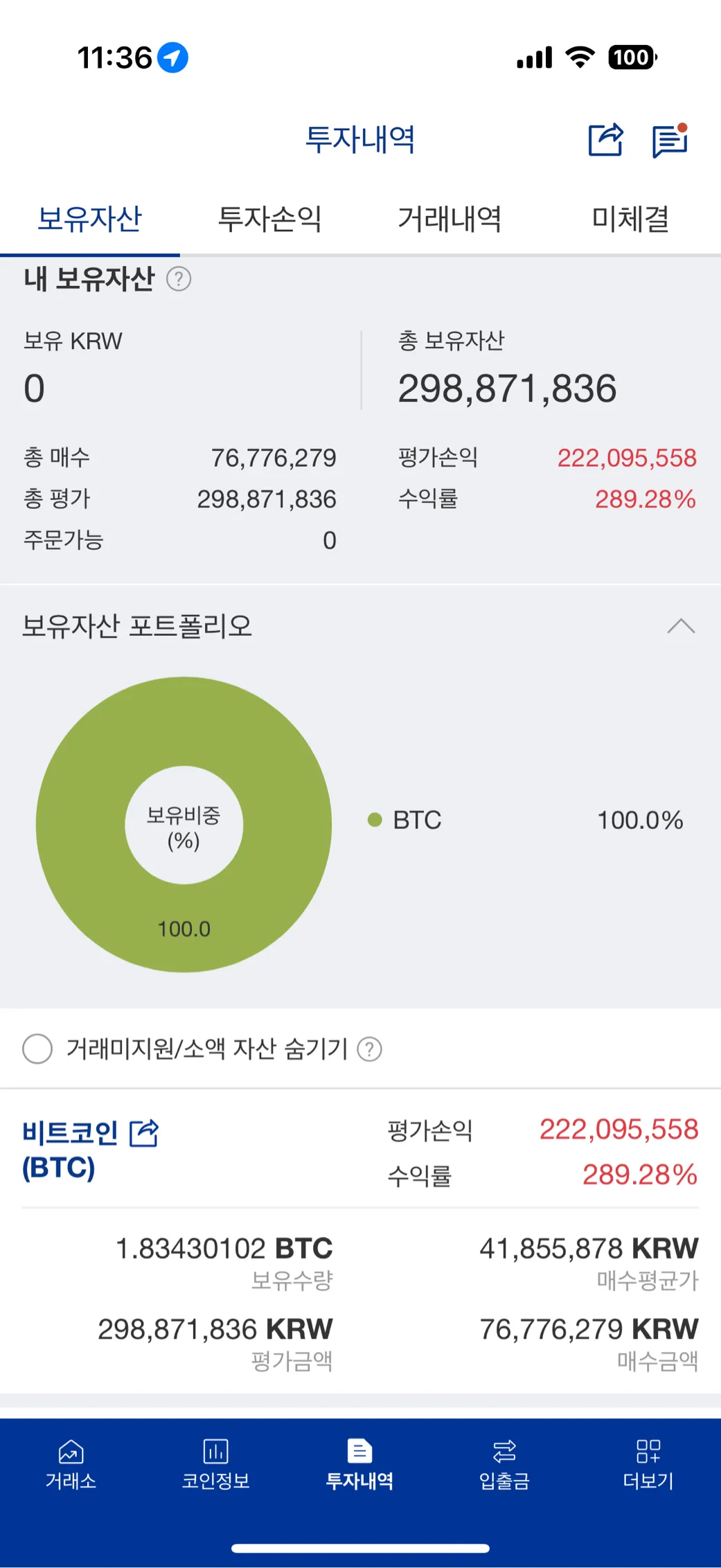The width and height of the screenshot is (721, 1568).
Task: Open the notifications message icon
Action: pos(670,141)
